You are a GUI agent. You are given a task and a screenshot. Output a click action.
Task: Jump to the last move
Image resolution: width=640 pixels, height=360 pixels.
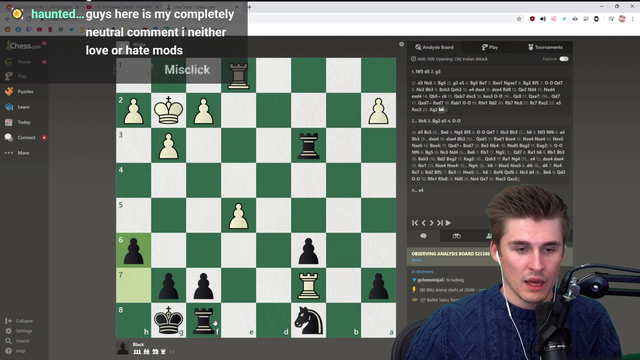tap(440, 223)
